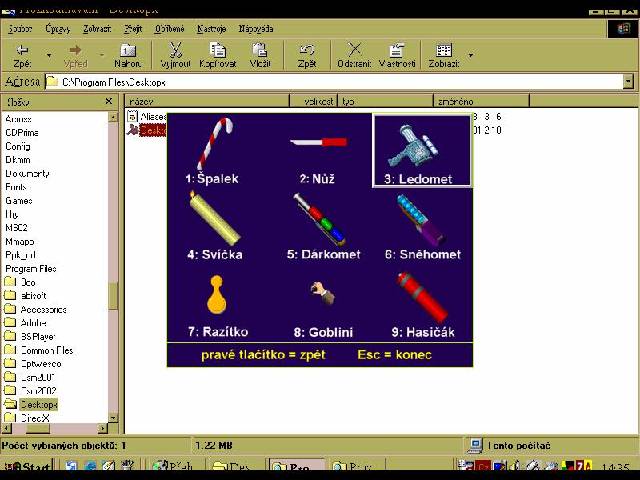Open the Úpravy menu
This screenshot has height=480, width=640.
[58, 29]
